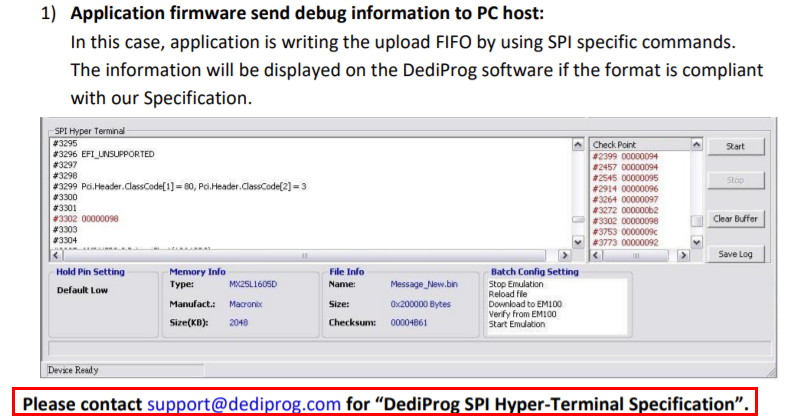Screen dimensions: 788x417
Task: Click the Save Log button
Action: (x=735, y=254)
